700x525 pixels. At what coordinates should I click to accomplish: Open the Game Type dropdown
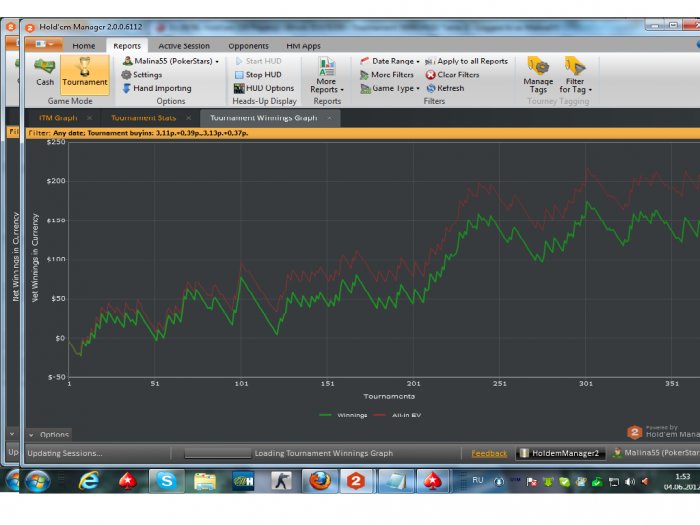click(390, 88)
